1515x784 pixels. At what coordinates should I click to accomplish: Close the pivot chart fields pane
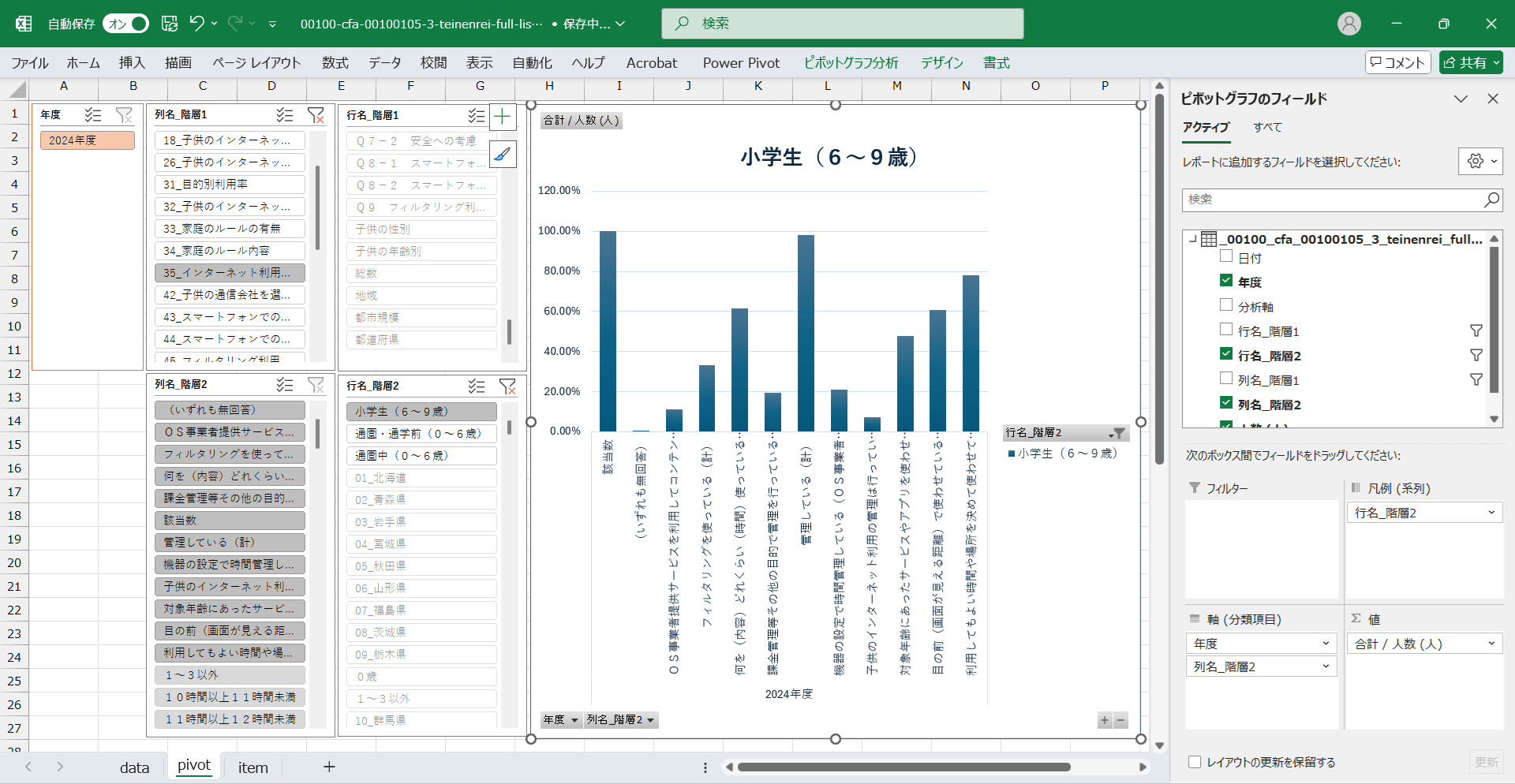tap(1492, 99)
